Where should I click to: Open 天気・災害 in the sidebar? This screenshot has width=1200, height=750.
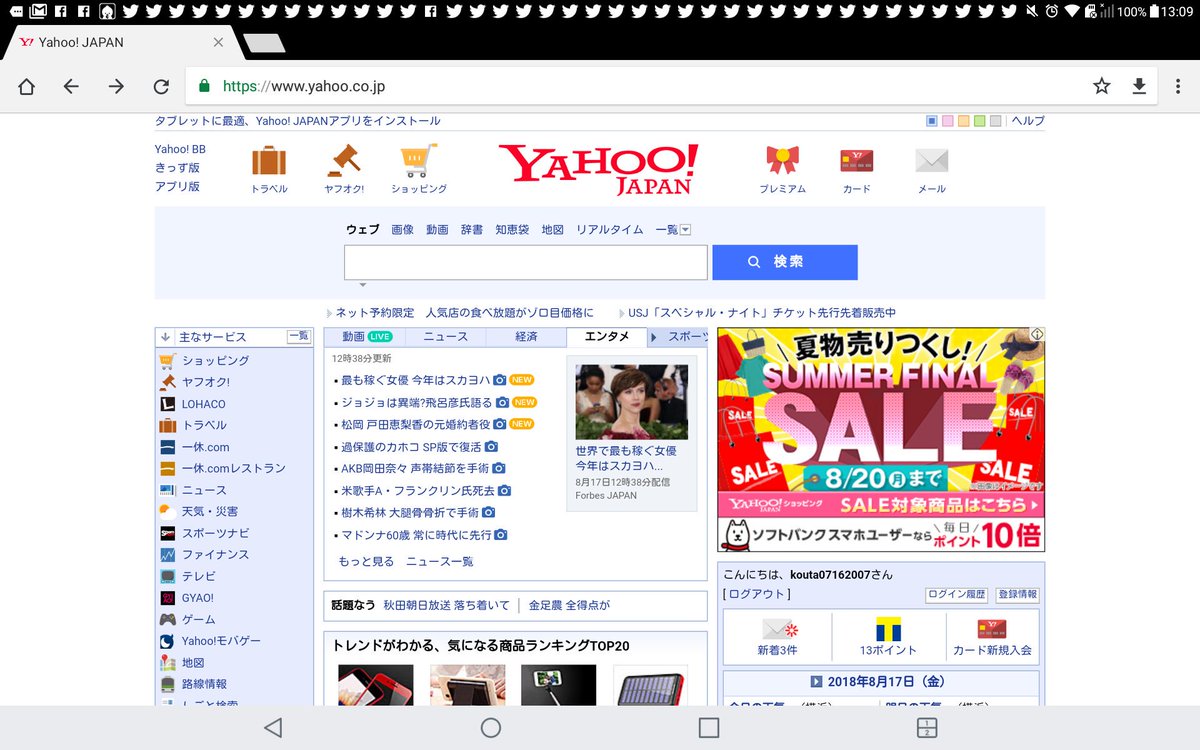(x=210, y=511)
